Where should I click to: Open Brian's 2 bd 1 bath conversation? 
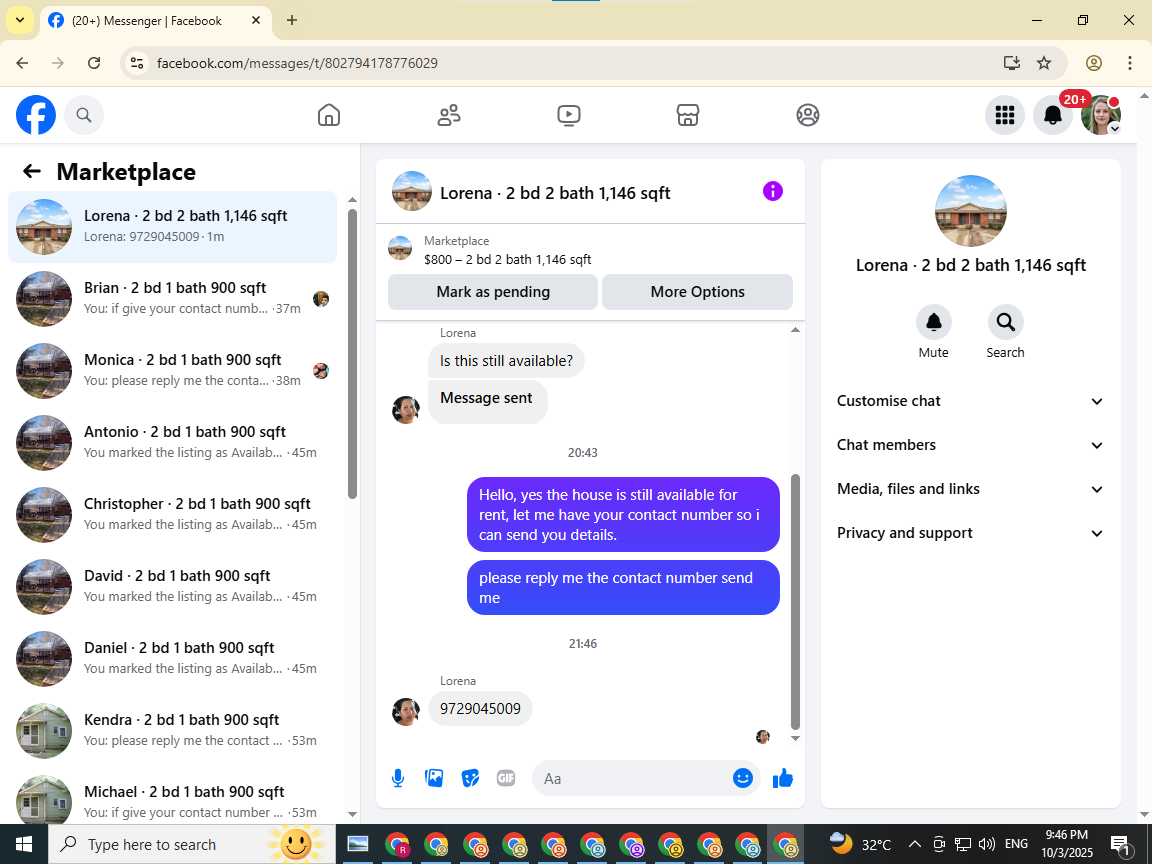point(173,298)
